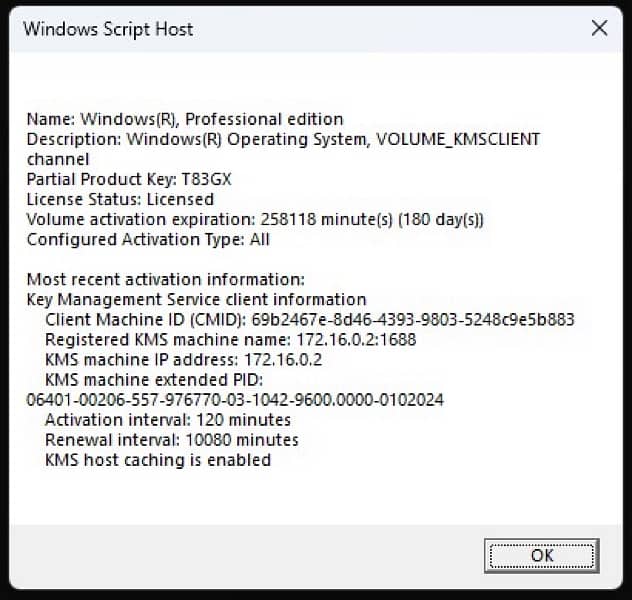The height and width of the screenshot is (600, 632).
Task: Click the KMS machine IP address line
Action: (184, 360)
